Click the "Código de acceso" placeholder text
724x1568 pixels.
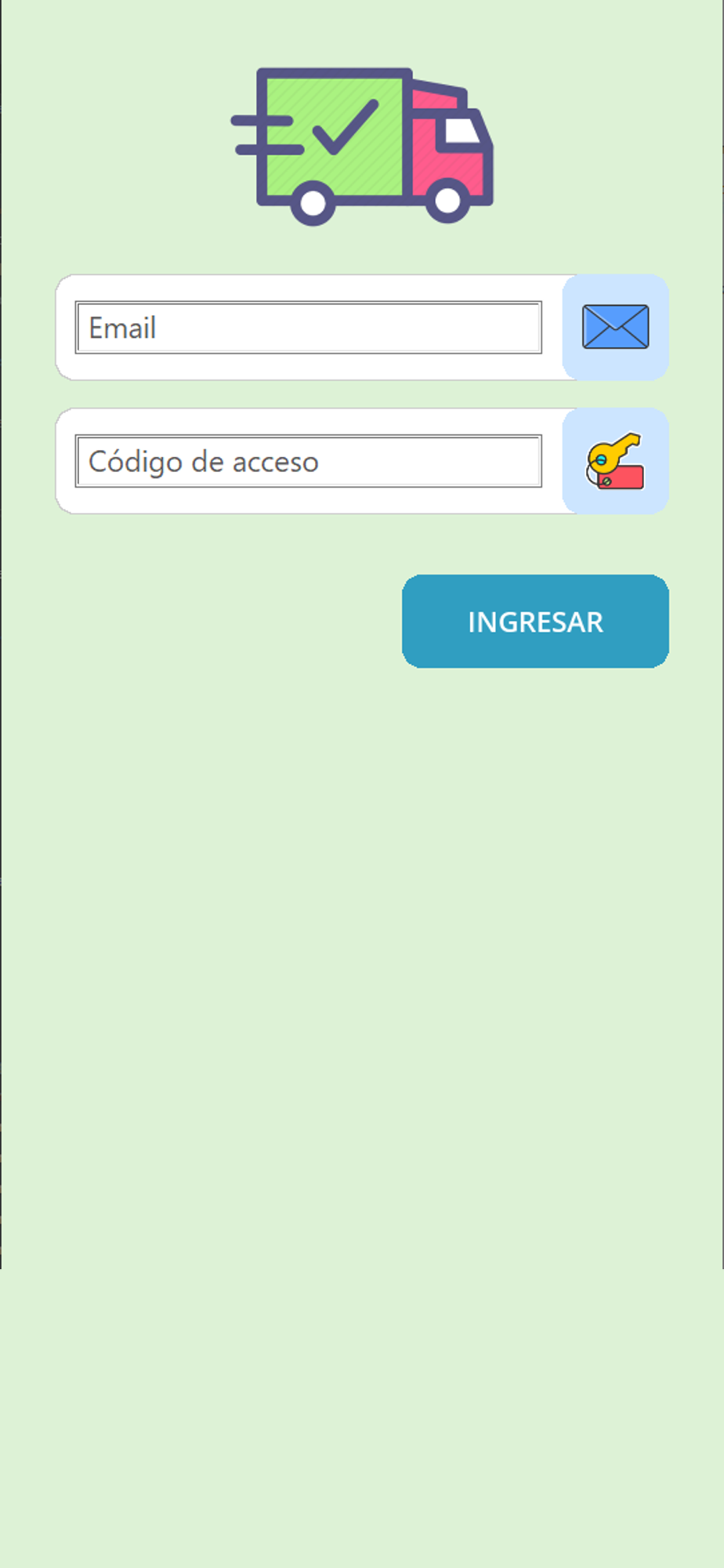coord(204,462)
